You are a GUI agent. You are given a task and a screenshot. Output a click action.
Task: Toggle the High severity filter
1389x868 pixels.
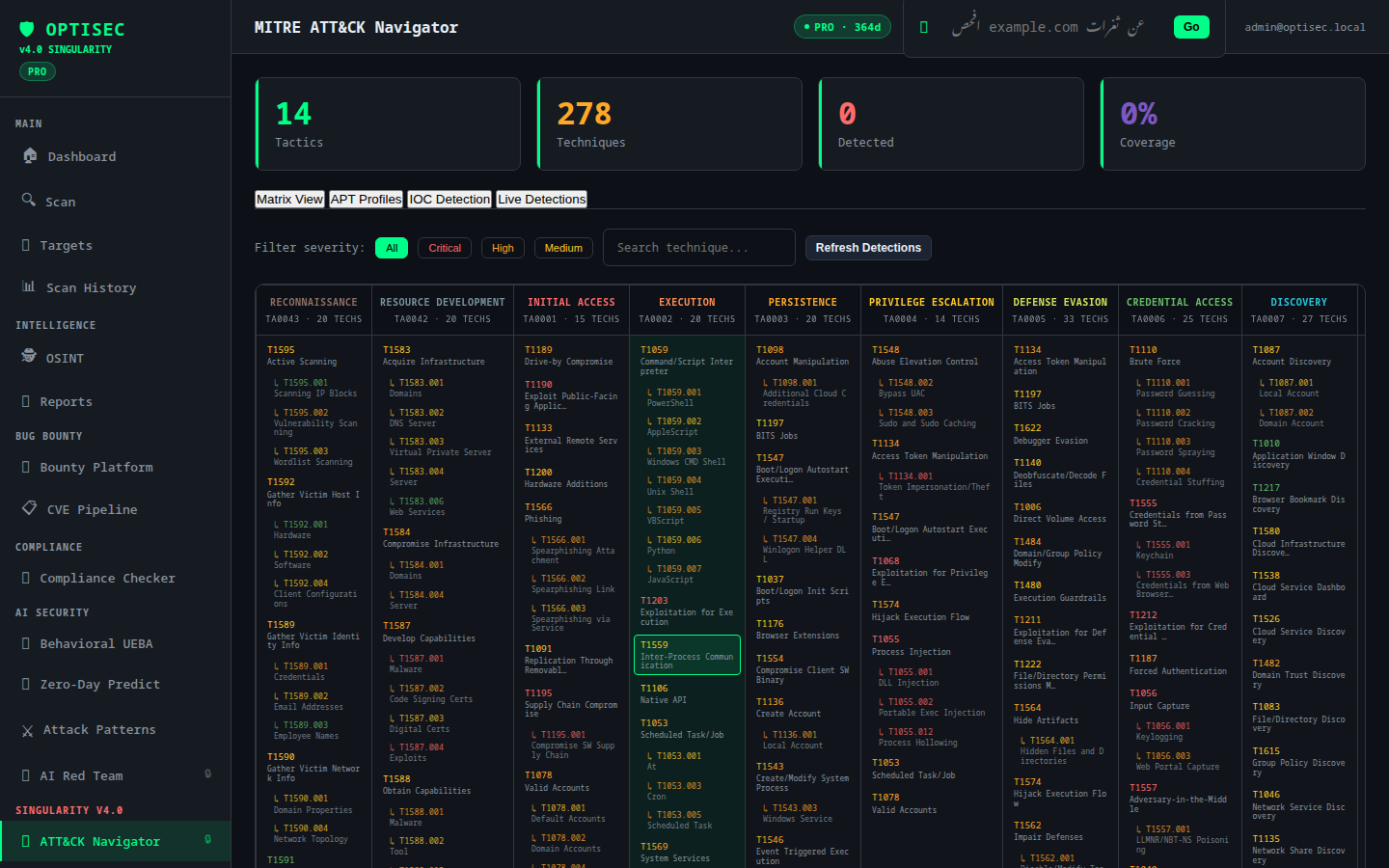pyautogui.click(x=503, y=248)
